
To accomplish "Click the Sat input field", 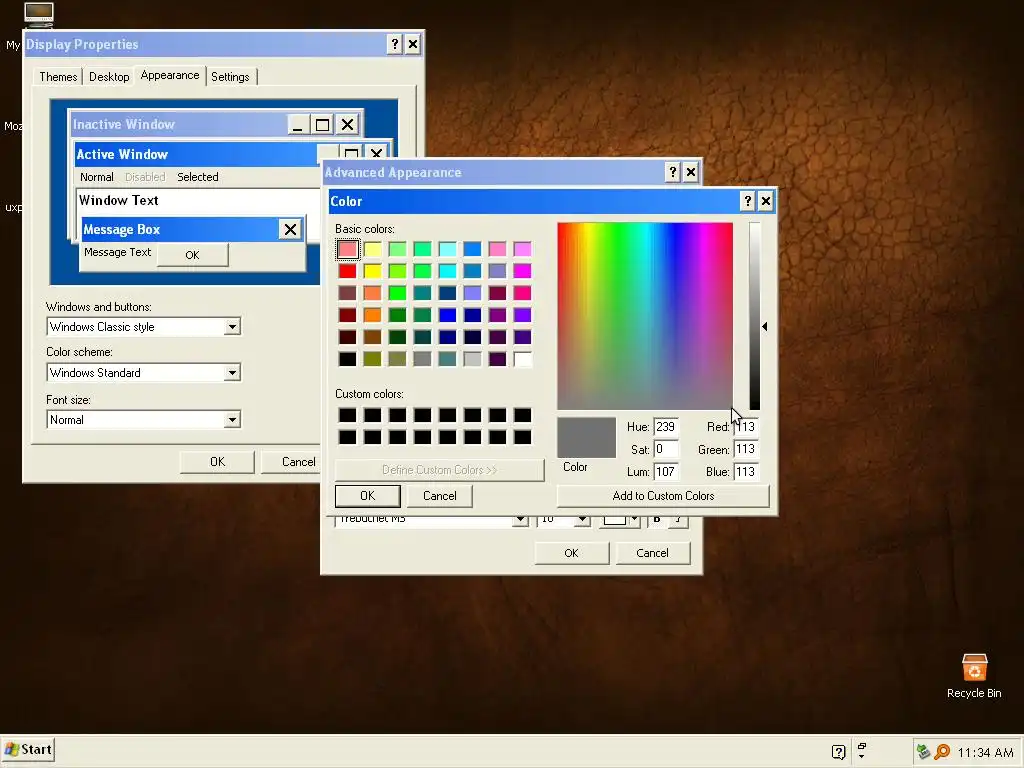I will pyautogui.click(x=665, y=449).
